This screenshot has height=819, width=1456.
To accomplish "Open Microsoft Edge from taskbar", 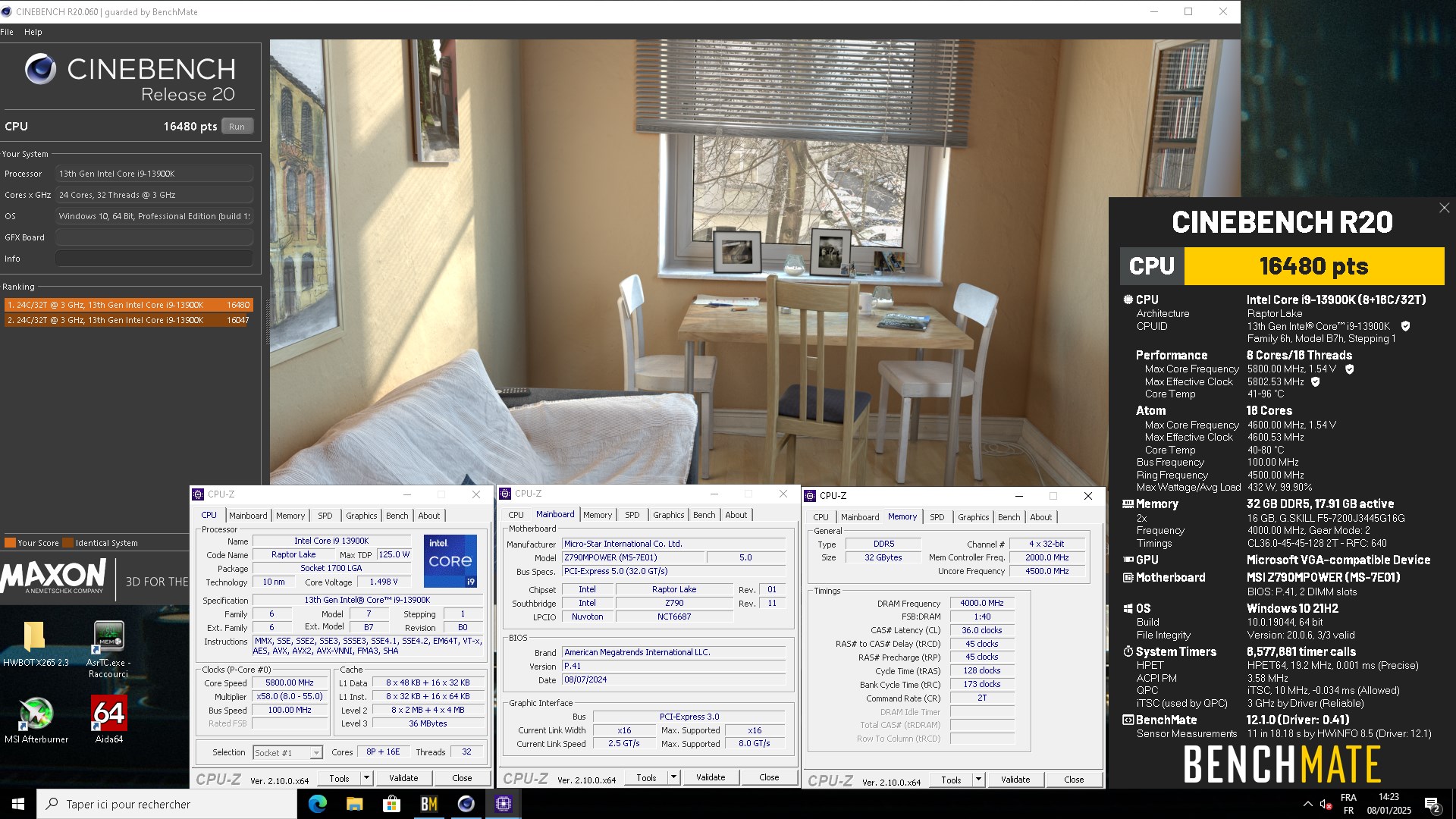I will click(317, 804).
